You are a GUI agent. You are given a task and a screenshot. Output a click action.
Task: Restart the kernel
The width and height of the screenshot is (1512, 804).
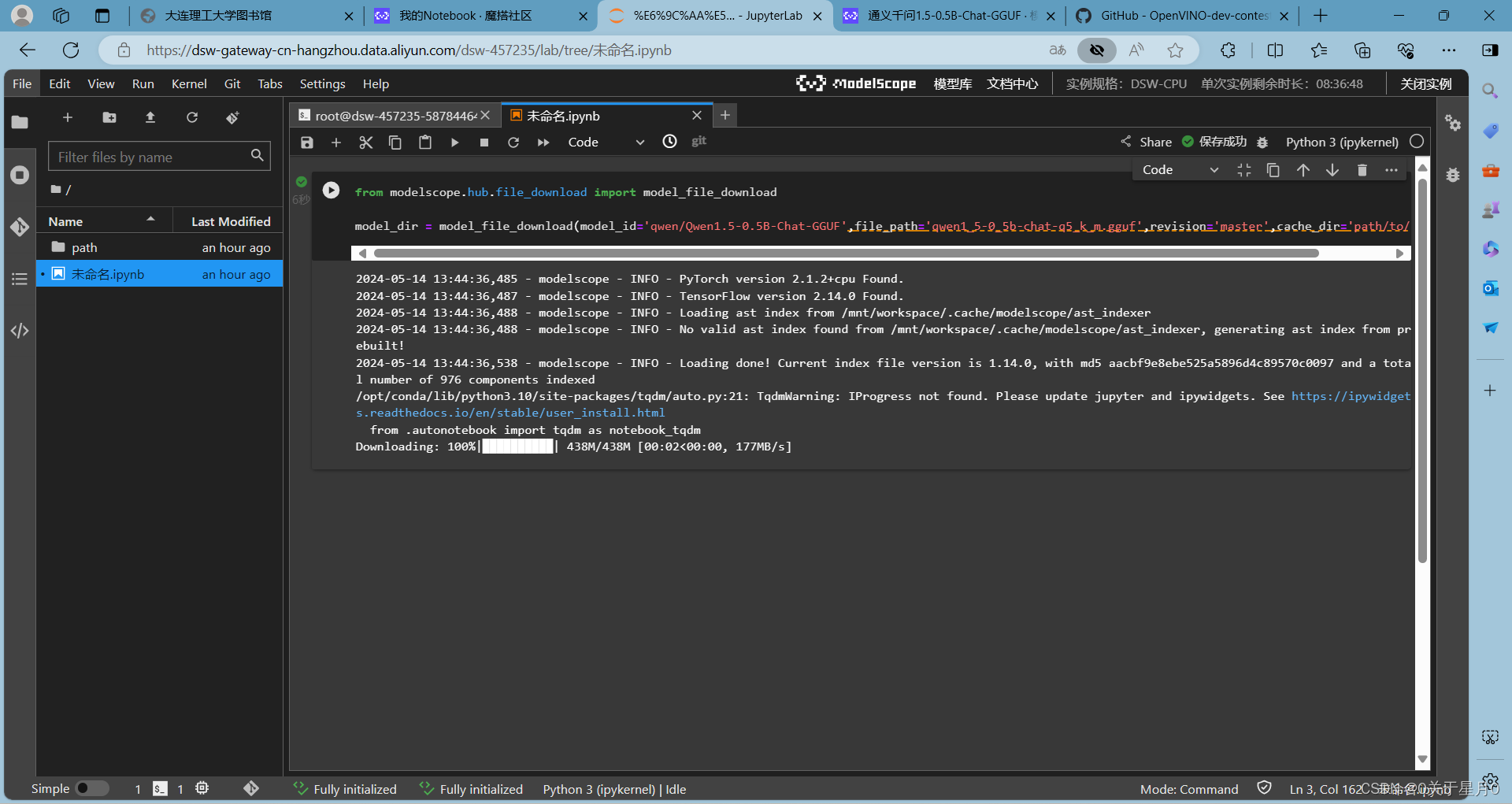click(x=513, y=143)
